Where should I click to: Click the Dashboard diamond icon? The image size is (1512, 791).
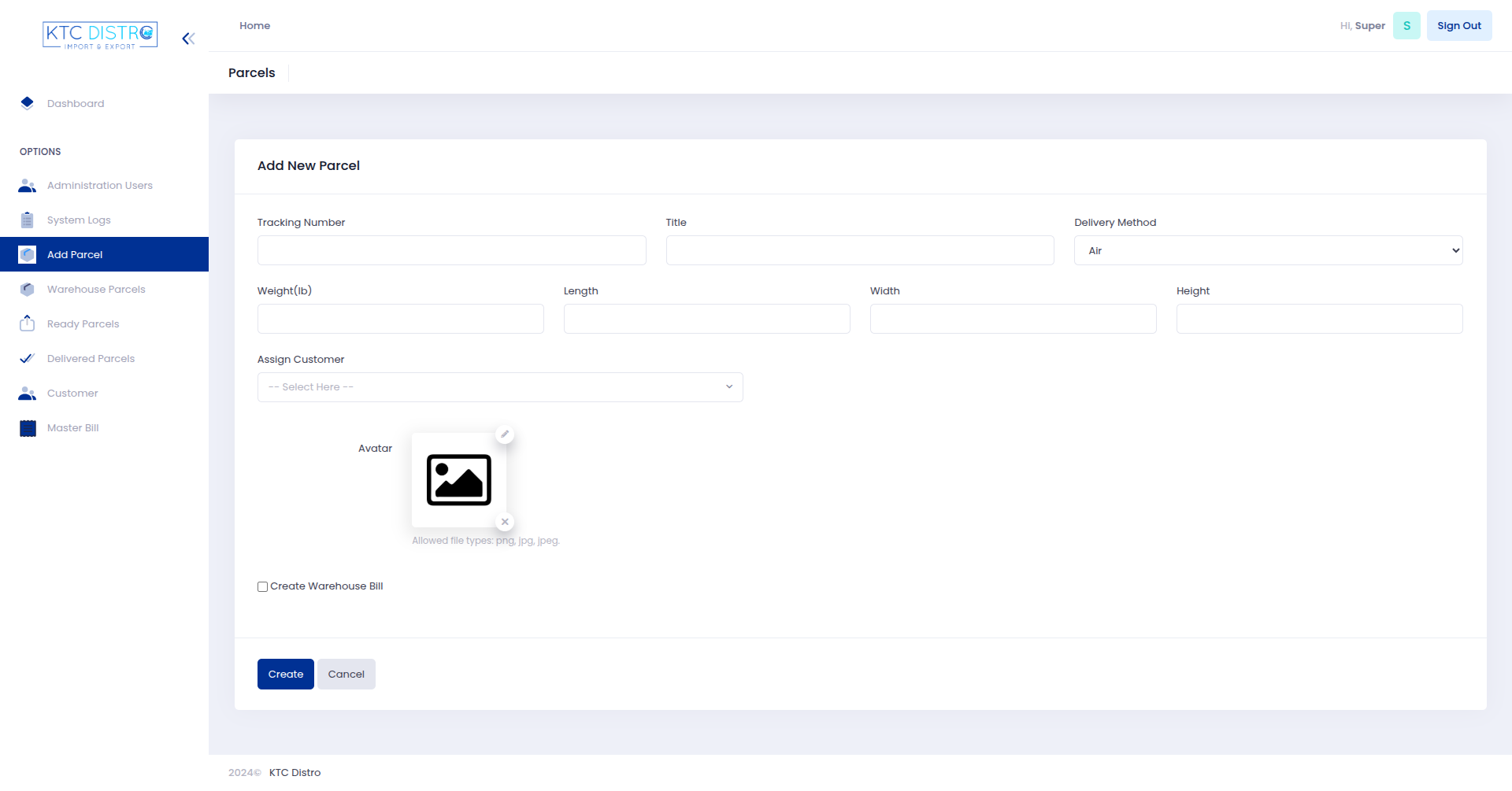28,103
